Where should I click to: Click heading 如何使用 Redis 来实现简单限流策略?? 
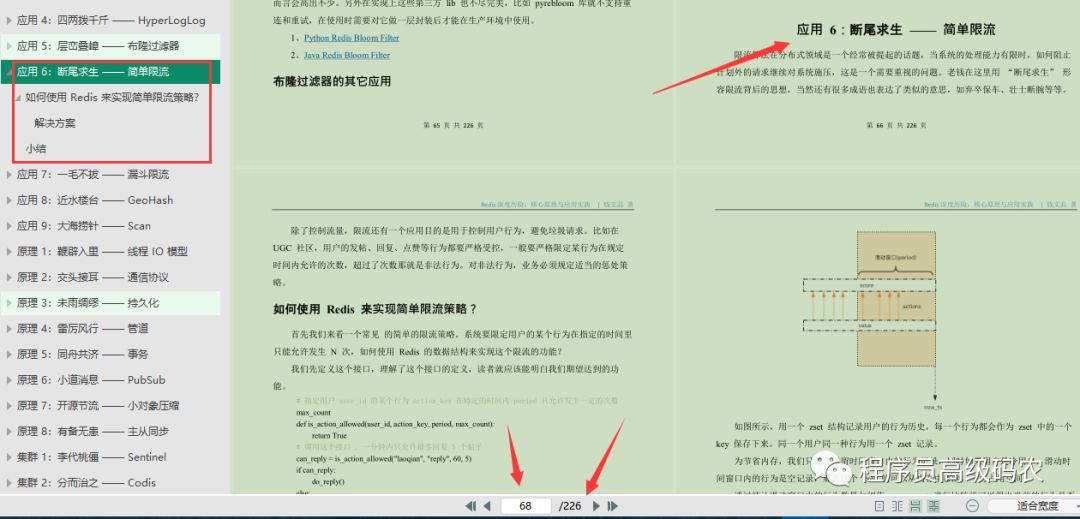(x=375, y=309)
